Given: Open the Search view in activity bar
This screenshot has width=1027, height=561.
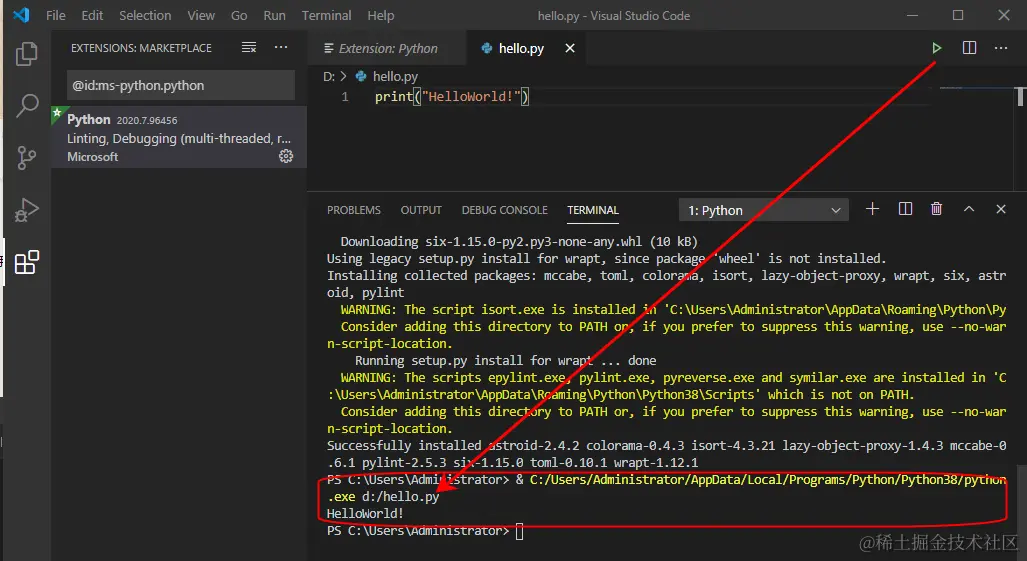Looking at the screenshot, I should click(26, 105).
